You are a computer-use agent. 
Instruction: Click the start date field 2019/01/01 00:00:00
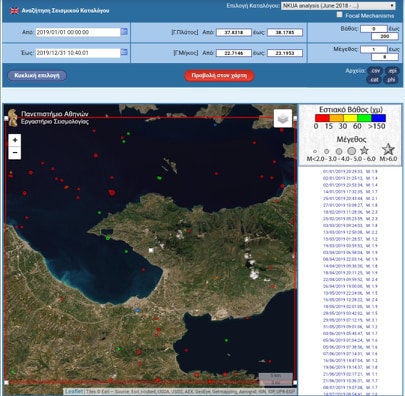pyautogui.click(x=78, y=32)
